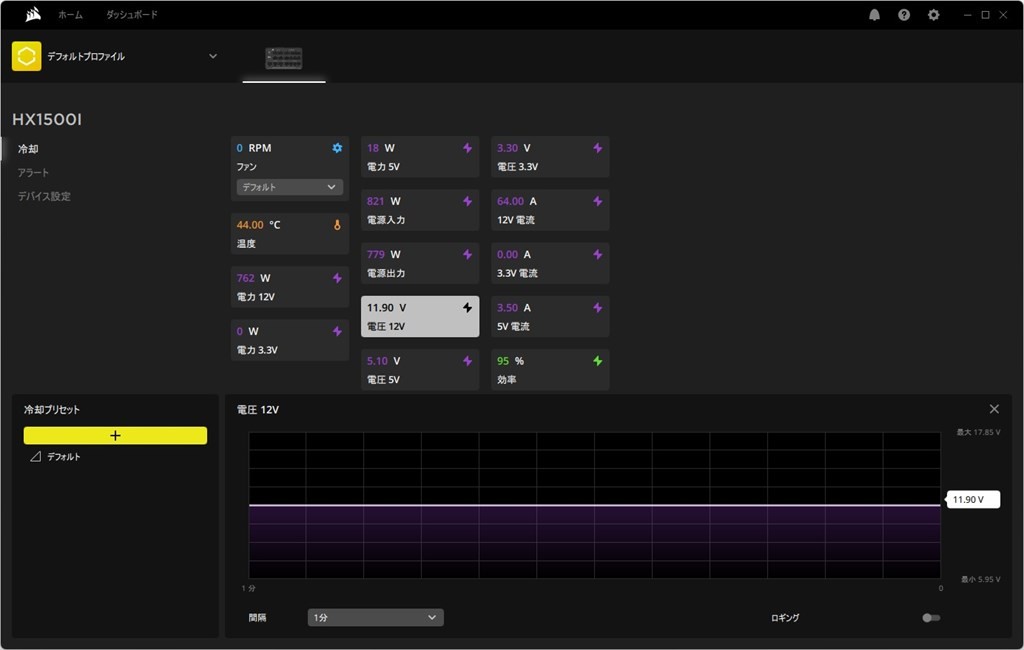The image size is (1024, 650).
Task: Select アラート in the sidebar
Action: 33,173
